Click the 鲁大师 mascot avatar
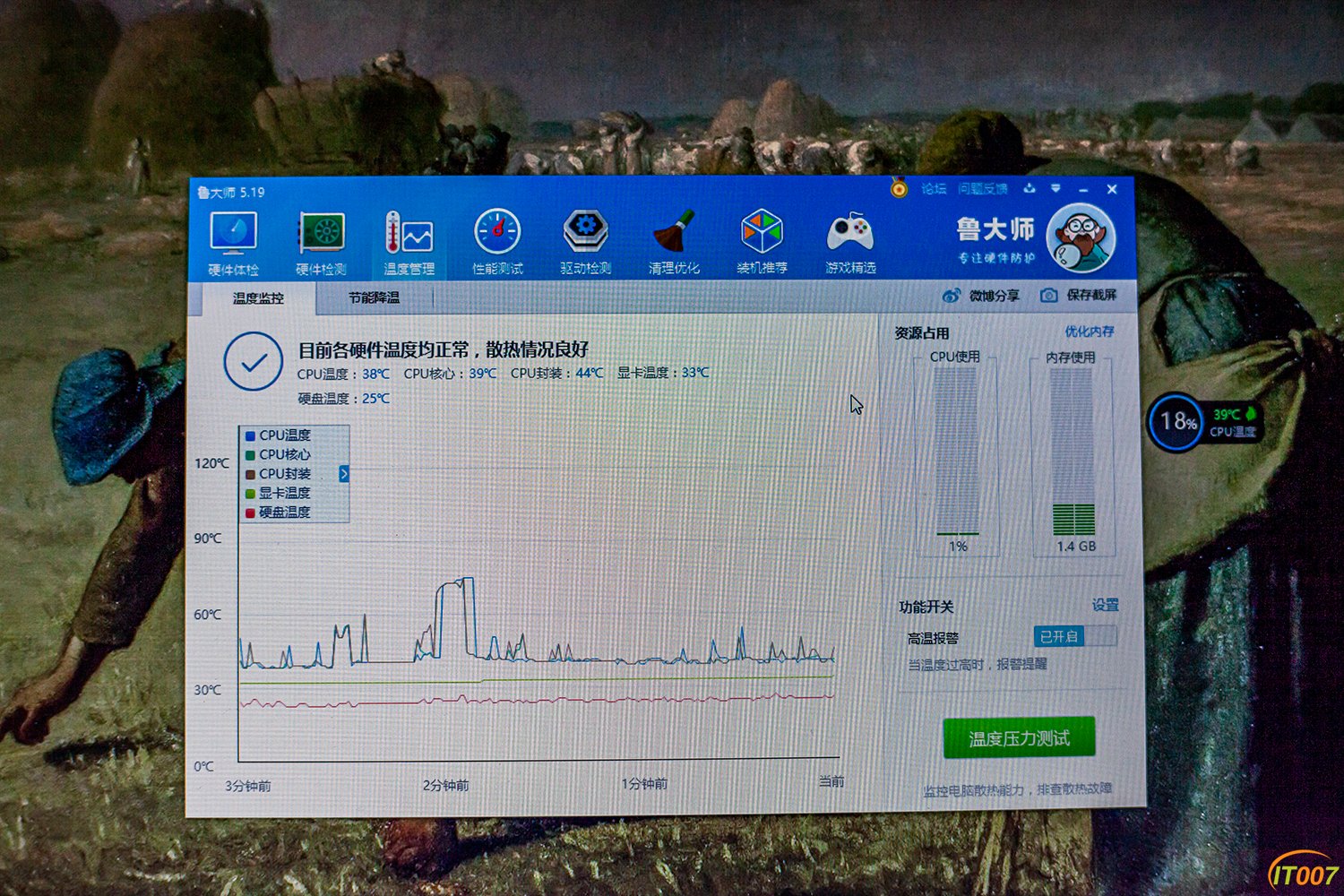 point(1081,238)
